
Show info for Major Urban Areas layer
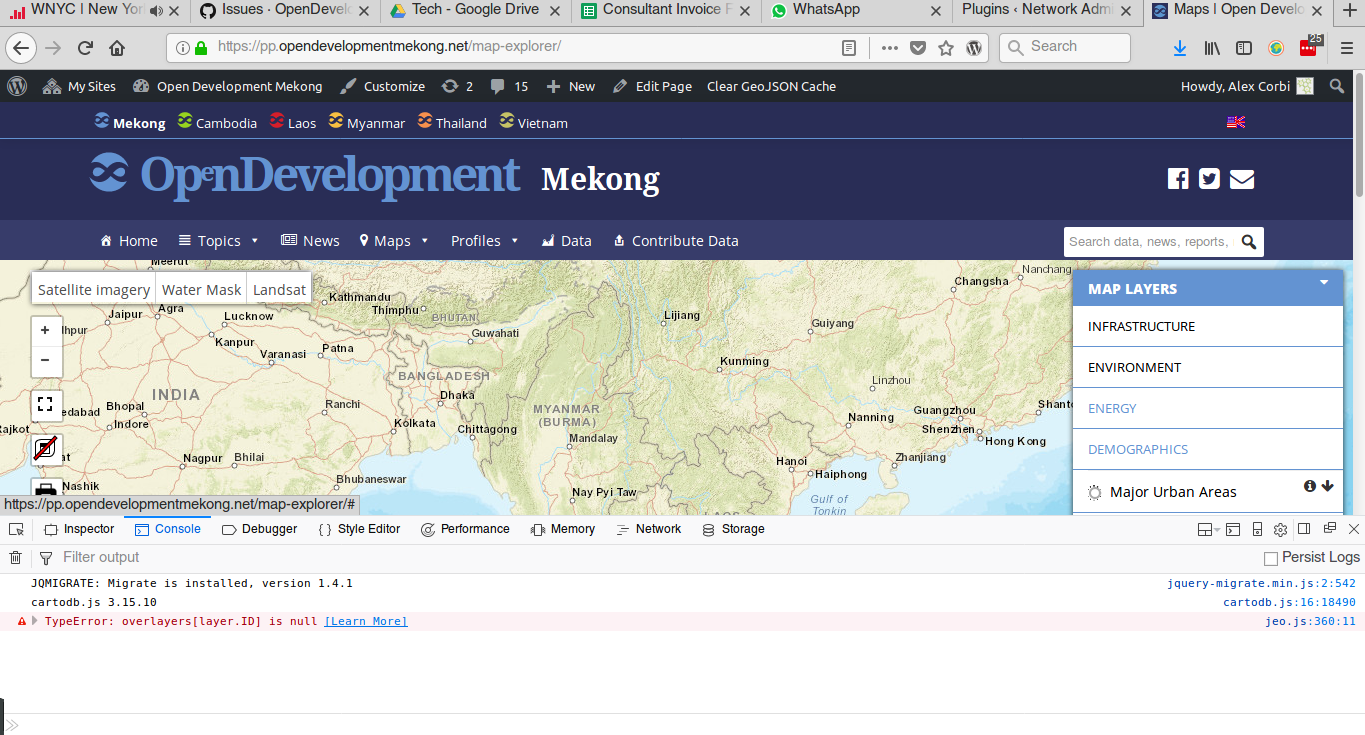(1310, 486)
